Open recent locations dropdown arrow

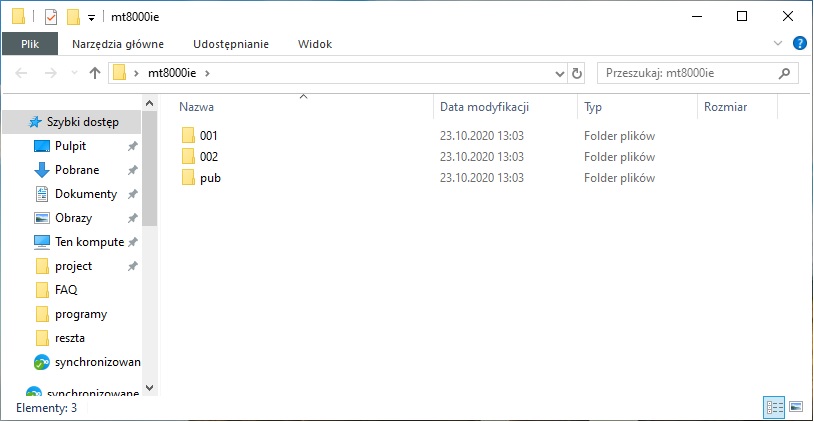click(74, 73)
